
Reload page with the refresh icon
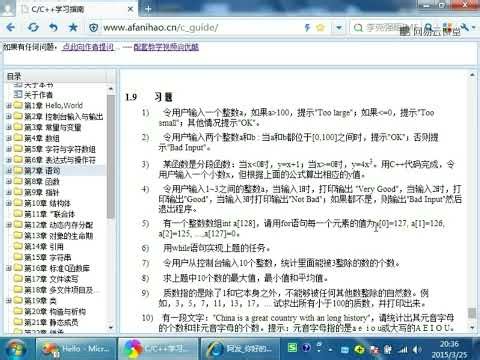pyautogui.click(x=33, y=27)
